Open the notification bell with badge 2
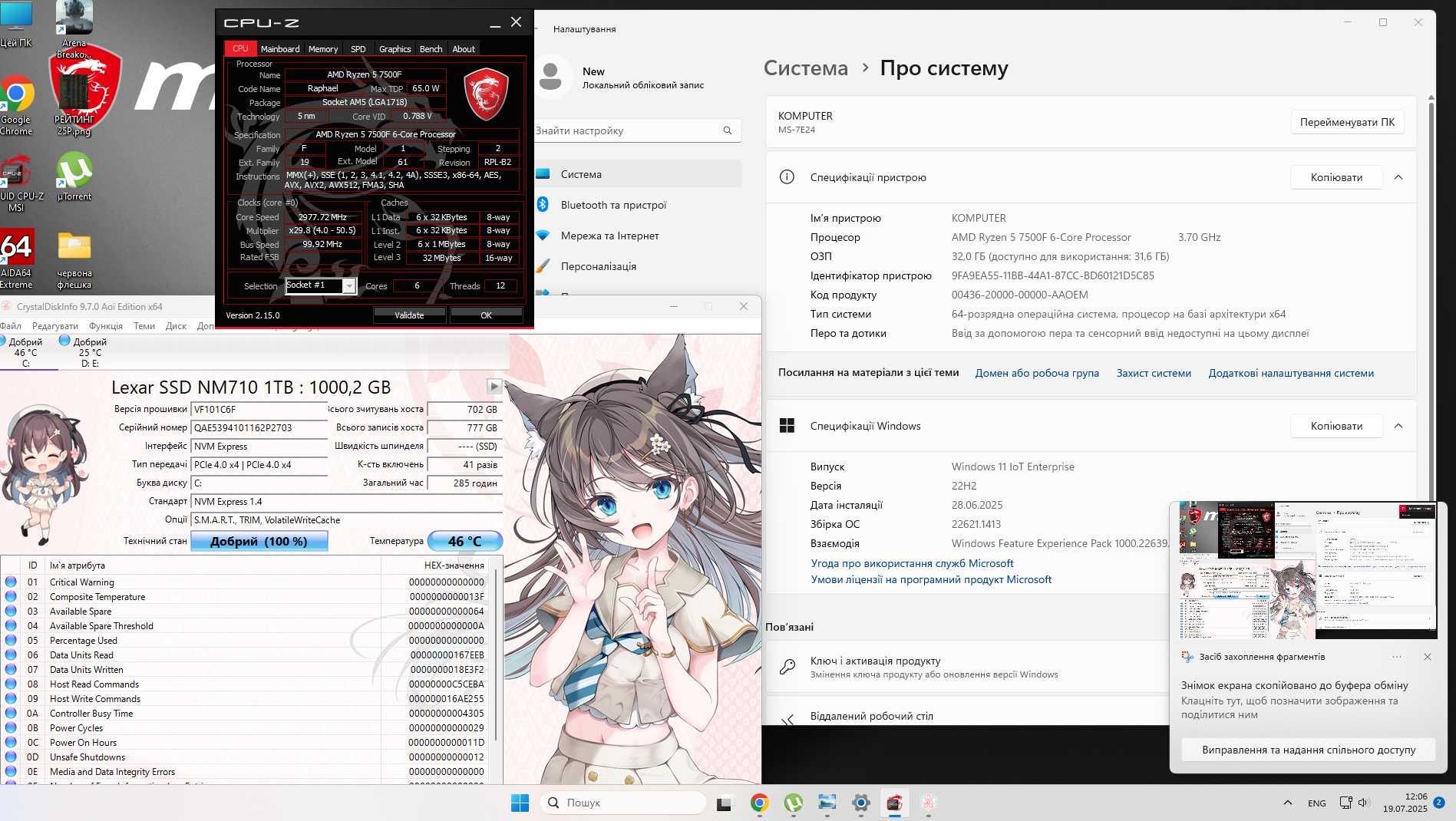Screen dimensions: 1456x821 point(1439,803)
